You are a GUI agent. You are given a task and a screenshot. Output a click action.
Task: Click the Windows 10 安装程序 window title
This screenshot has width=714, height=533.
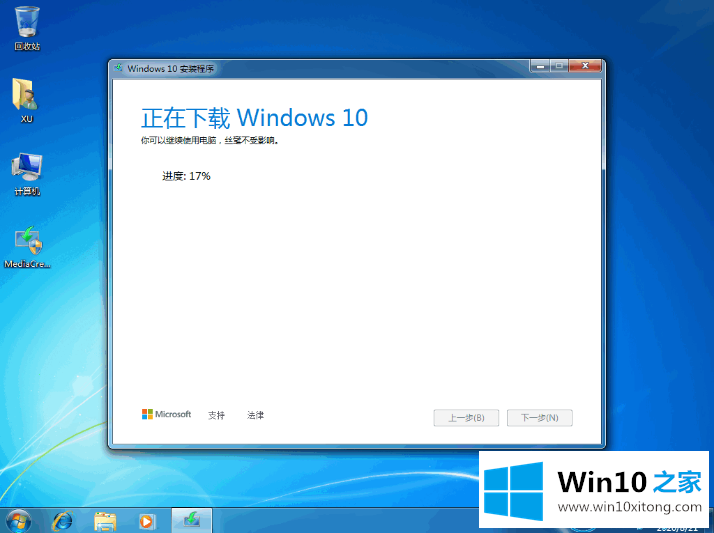tap(171, 69)
